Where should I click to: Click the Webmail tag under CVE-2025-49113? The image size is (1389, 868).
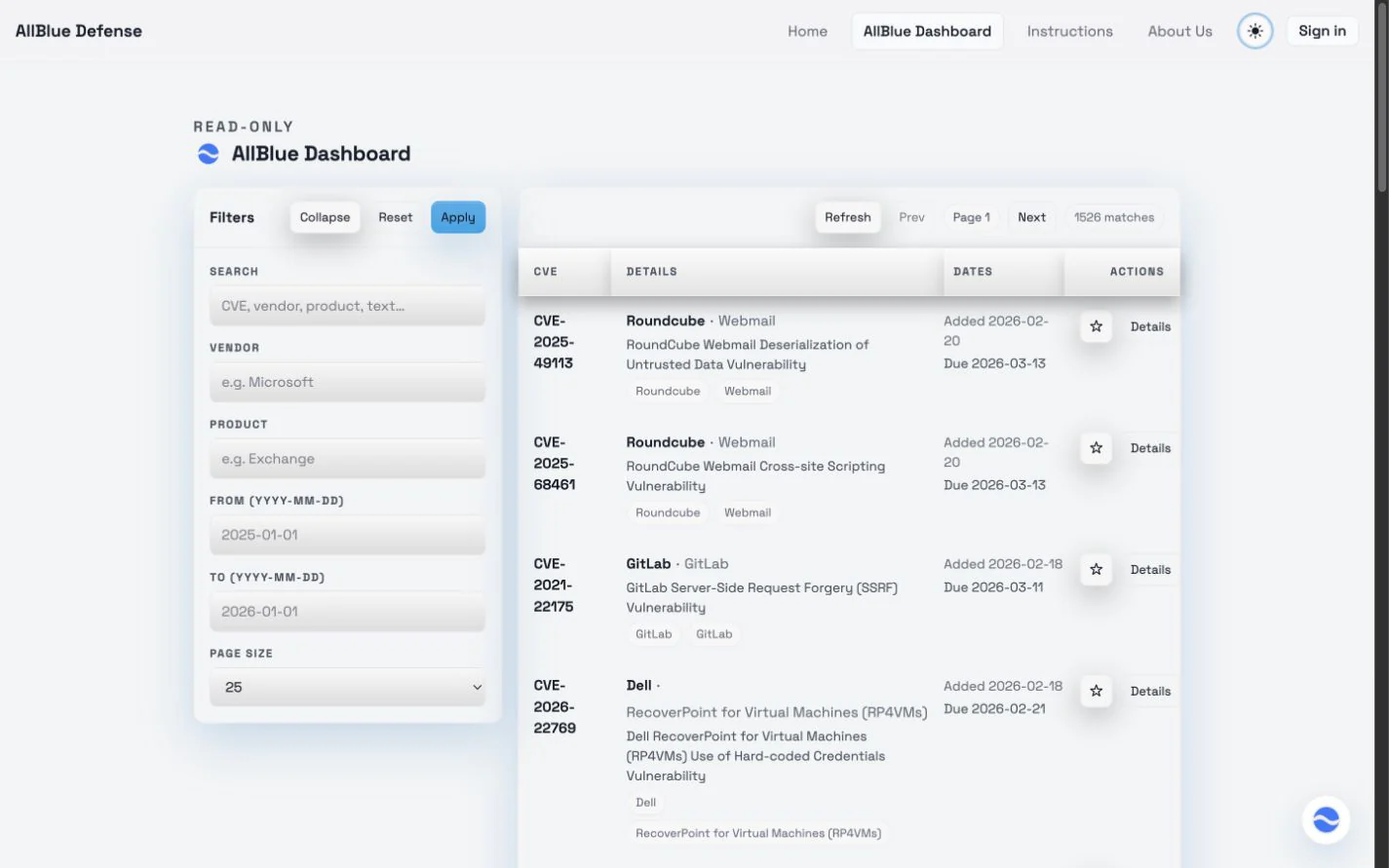pos(748,392)
